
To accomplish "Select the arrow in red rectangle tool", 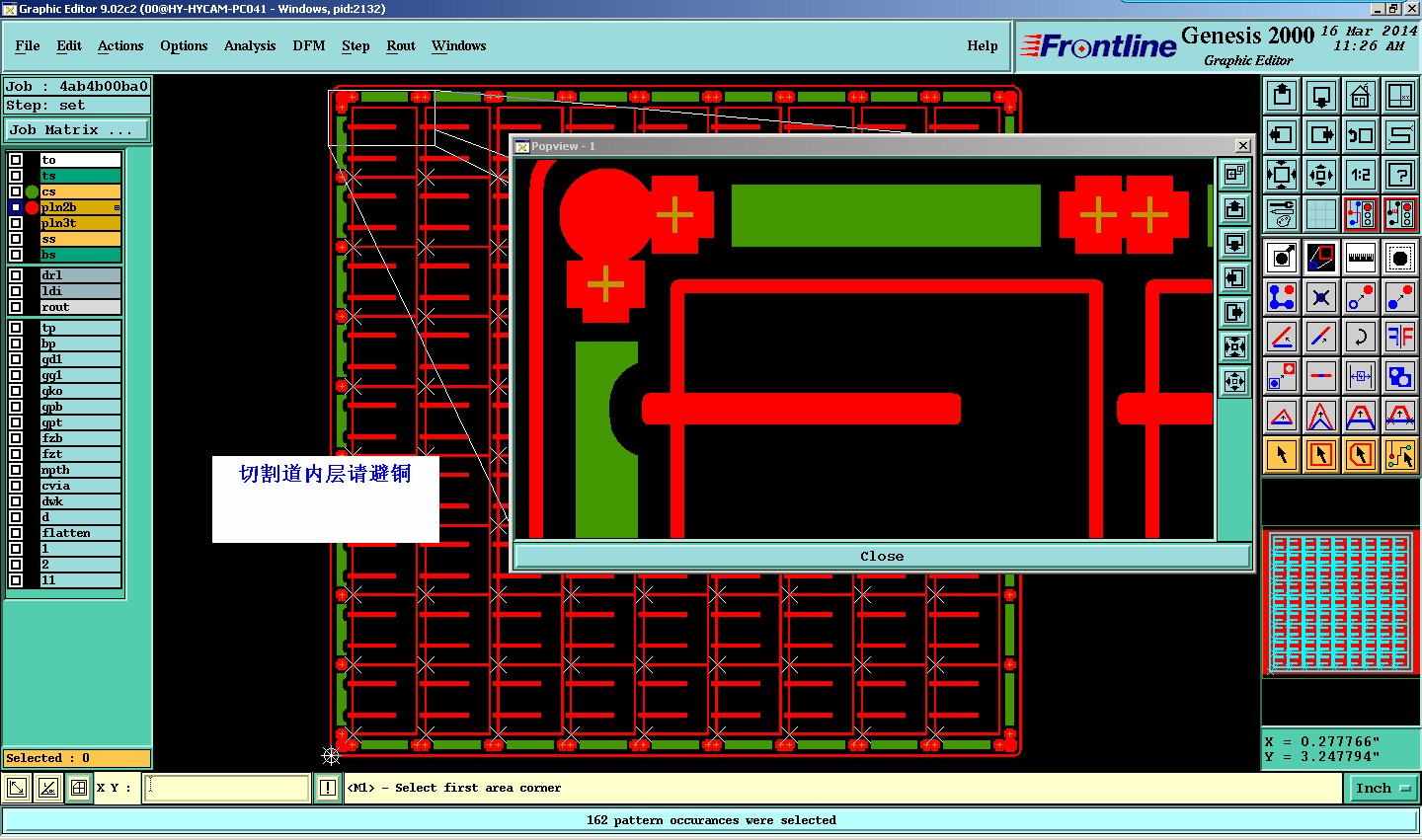I will (1321, 455).
